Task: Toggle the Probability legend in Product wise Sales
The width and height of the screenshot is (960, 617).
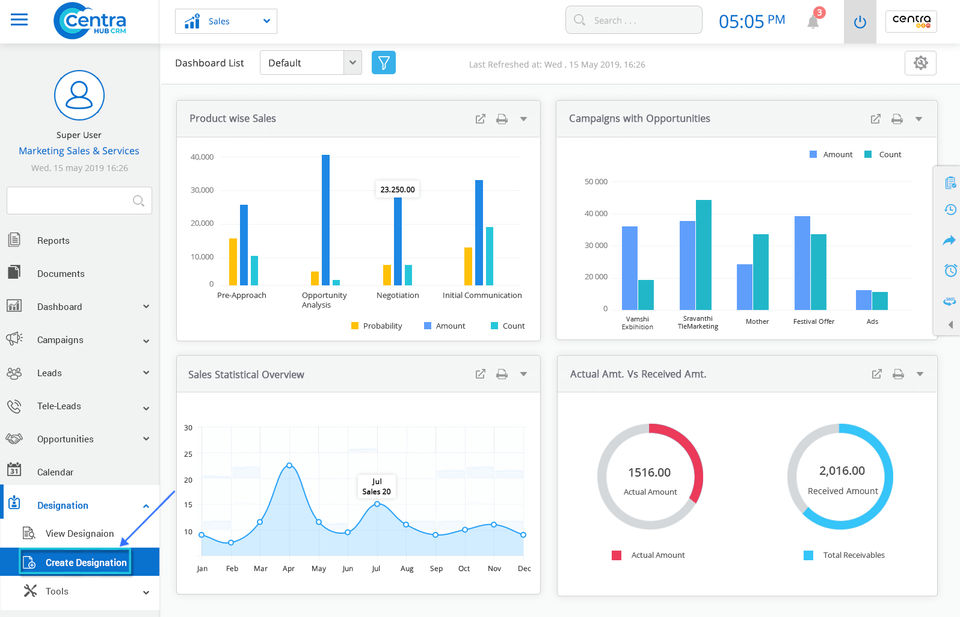Action: coord(376,326)
